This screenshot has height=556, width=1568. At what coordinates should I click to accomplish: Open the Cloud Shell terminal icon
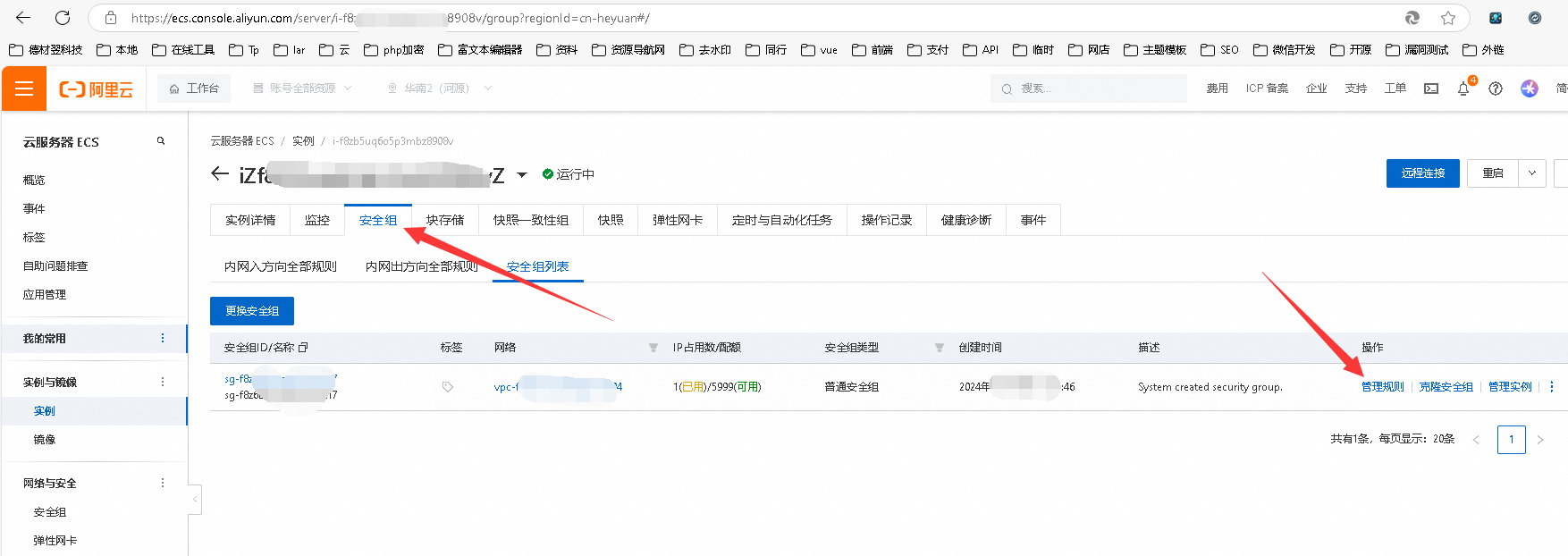pos(1431,88)
